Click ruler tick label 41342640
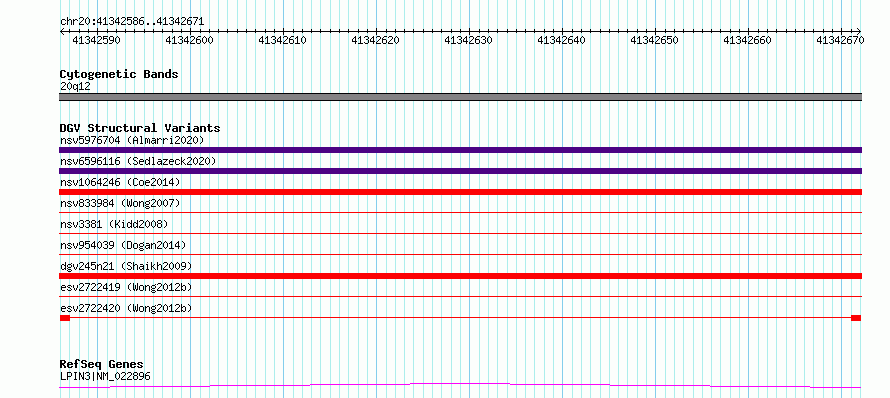The image size is (890, 398). tap(561, 40)
